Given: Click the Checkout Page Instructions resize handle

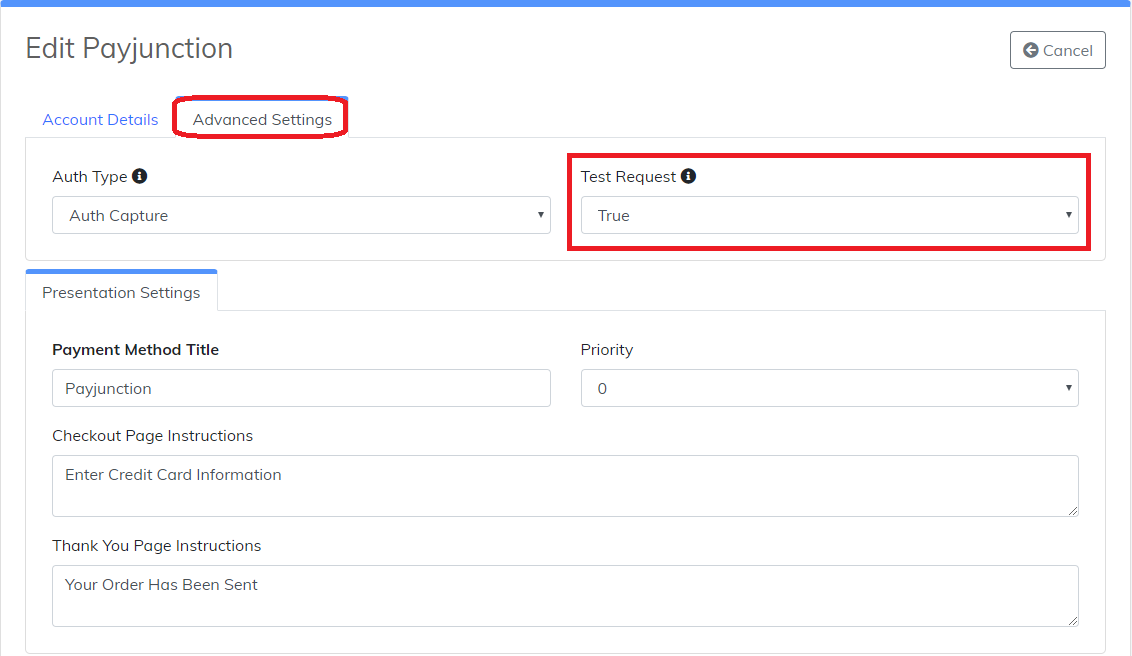Looking at the screenshot, I should point(1073,510).
